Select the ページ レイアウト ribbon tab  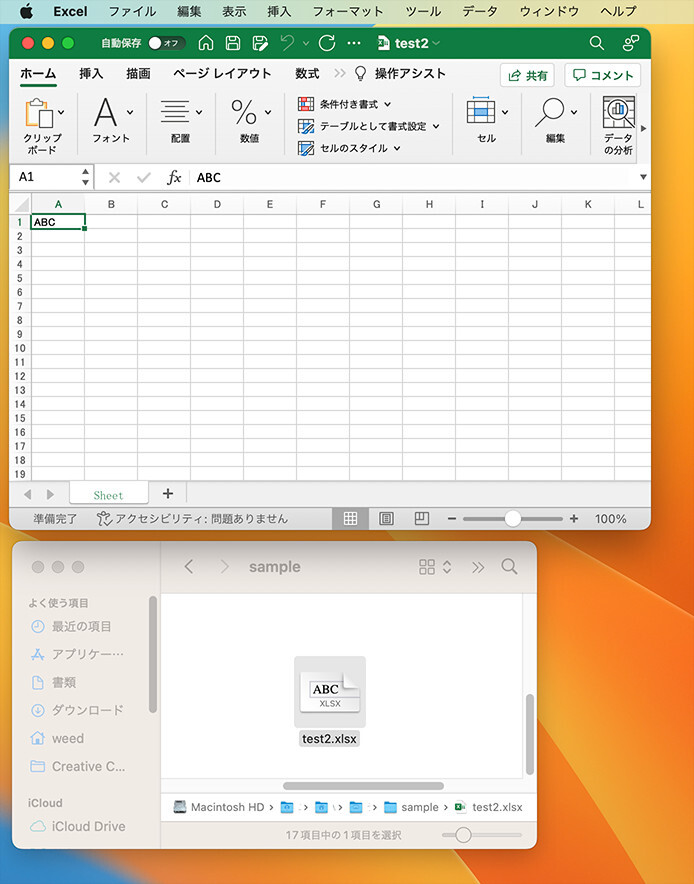(222, 73)
